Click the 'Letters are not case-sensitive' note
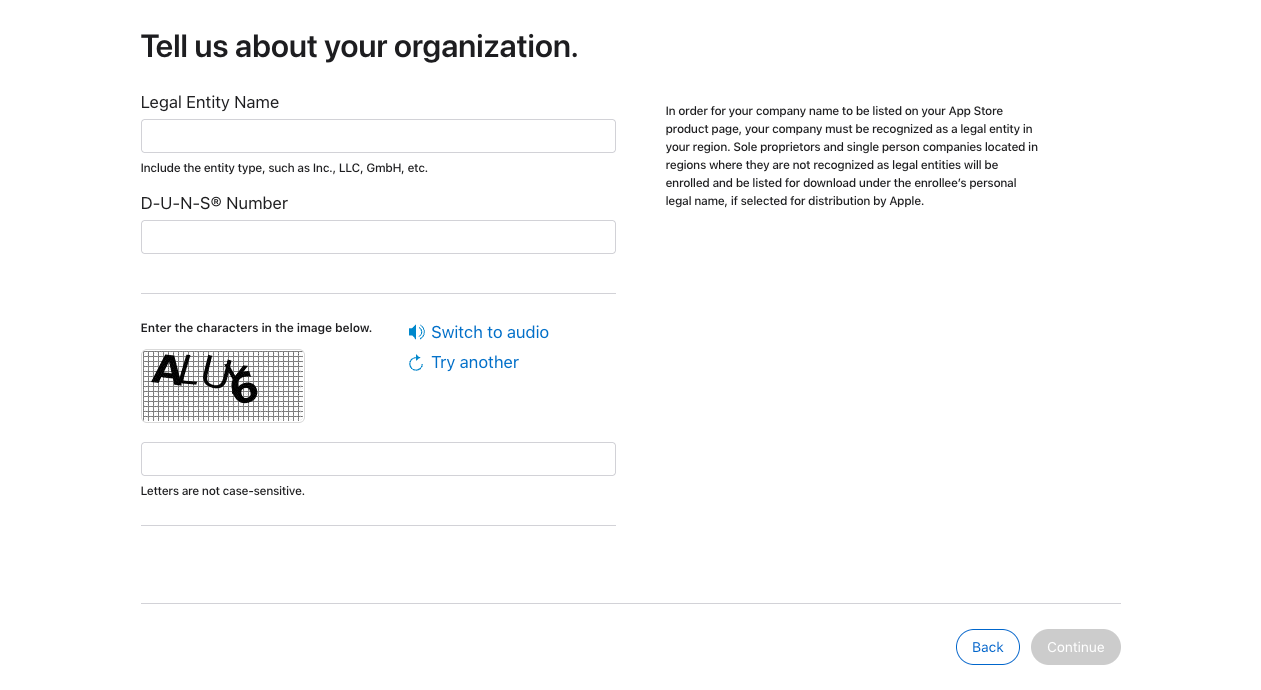Viewport: 1261px width, 690px height. [222, 491]
